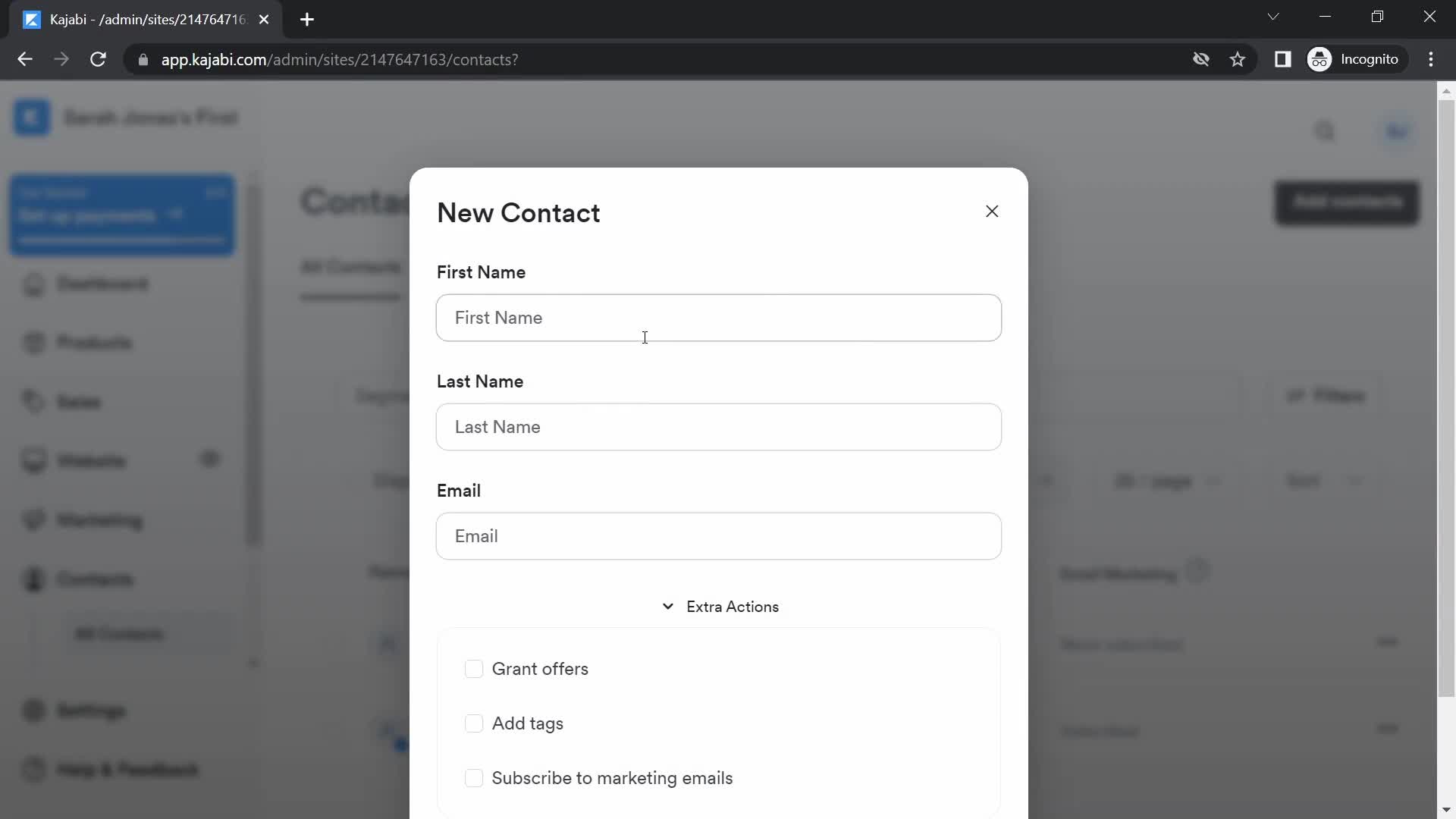The height and width of the screenshot is (819, 1456).
Task: Check Subscribe to marketing emails
Action: [x=474, y=778]
